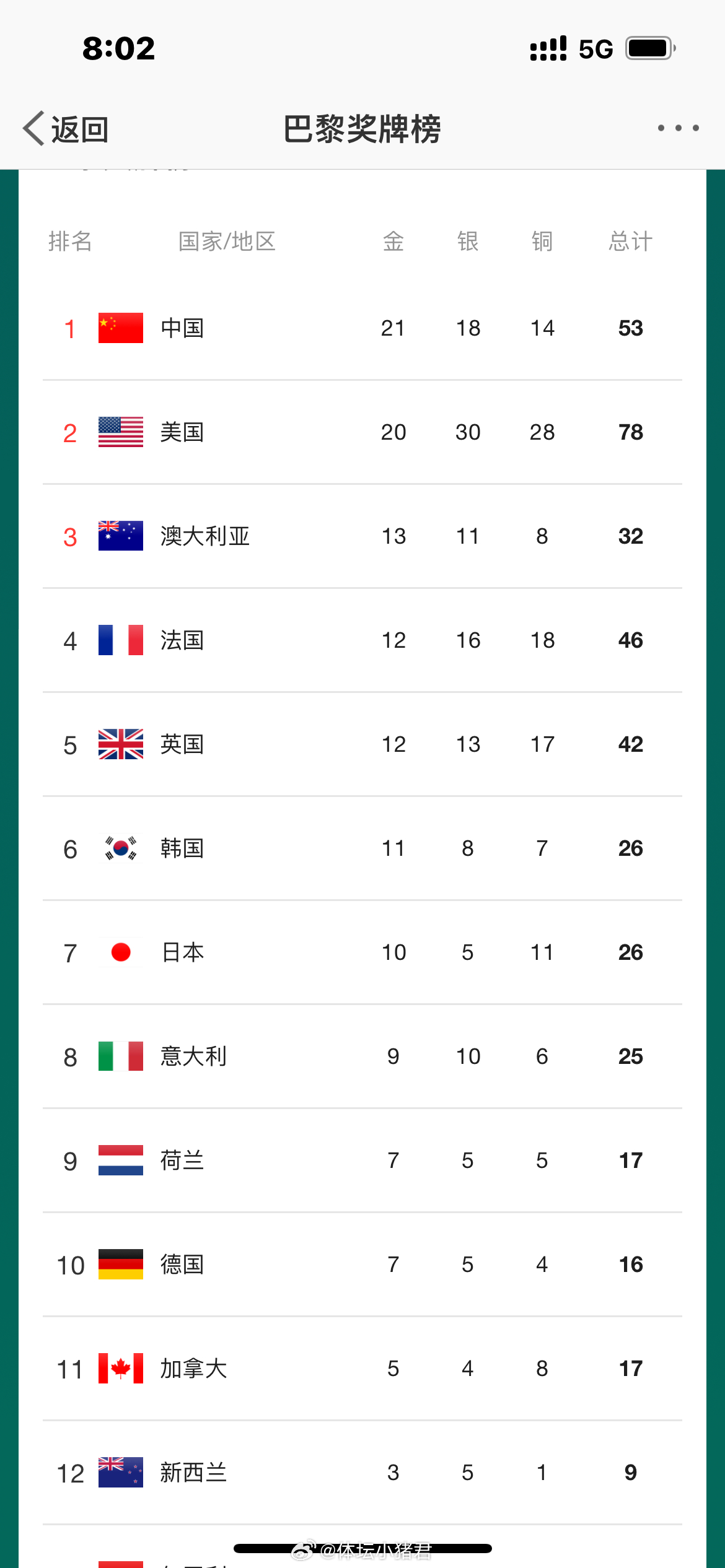Tap the Canada maple leaf flag
The height and width of the screenshot is (1568, 725).
tap(121, 1369)
